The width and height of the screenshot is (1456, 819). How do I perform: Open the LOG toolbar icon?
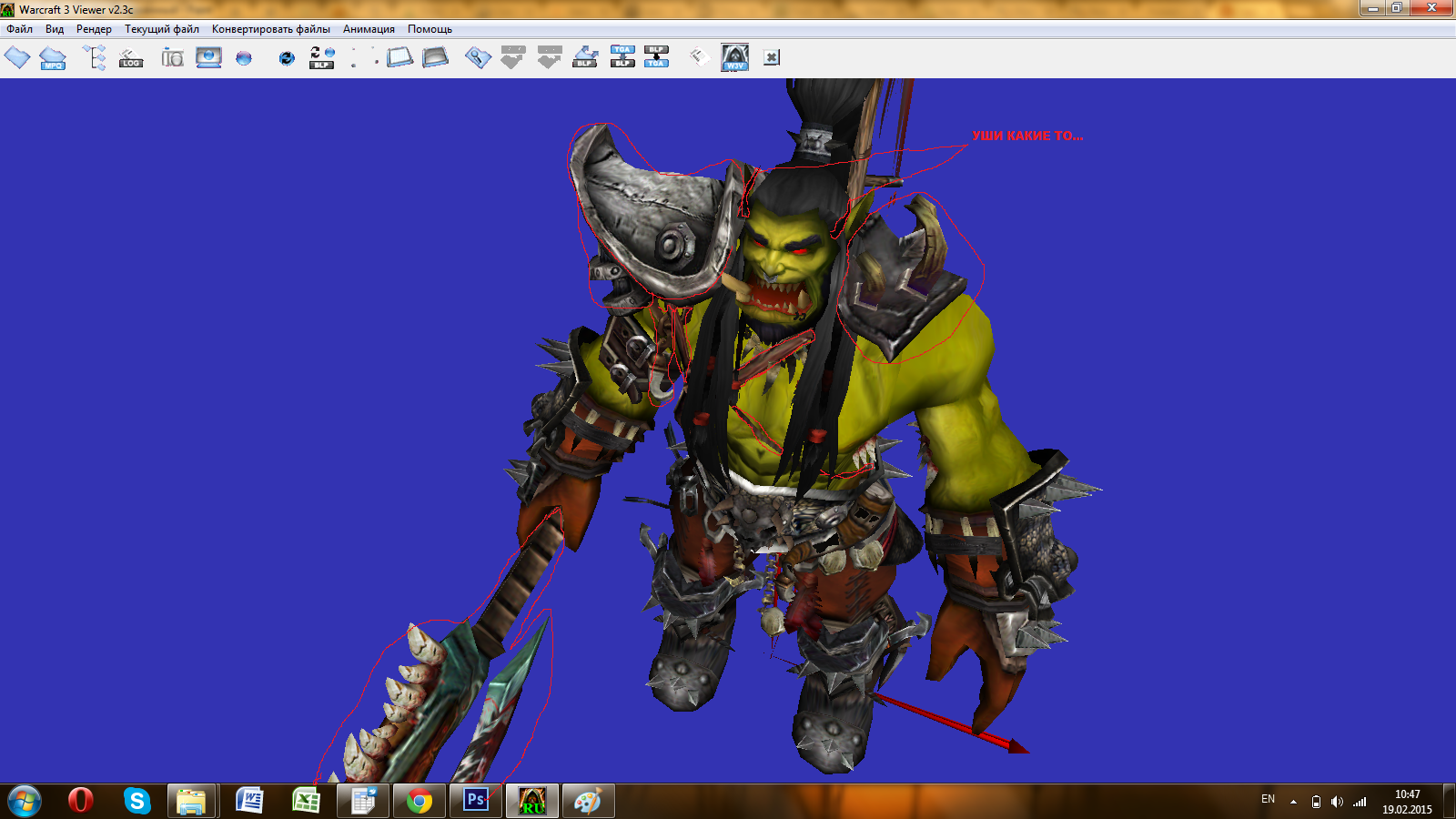pos(131,58)
